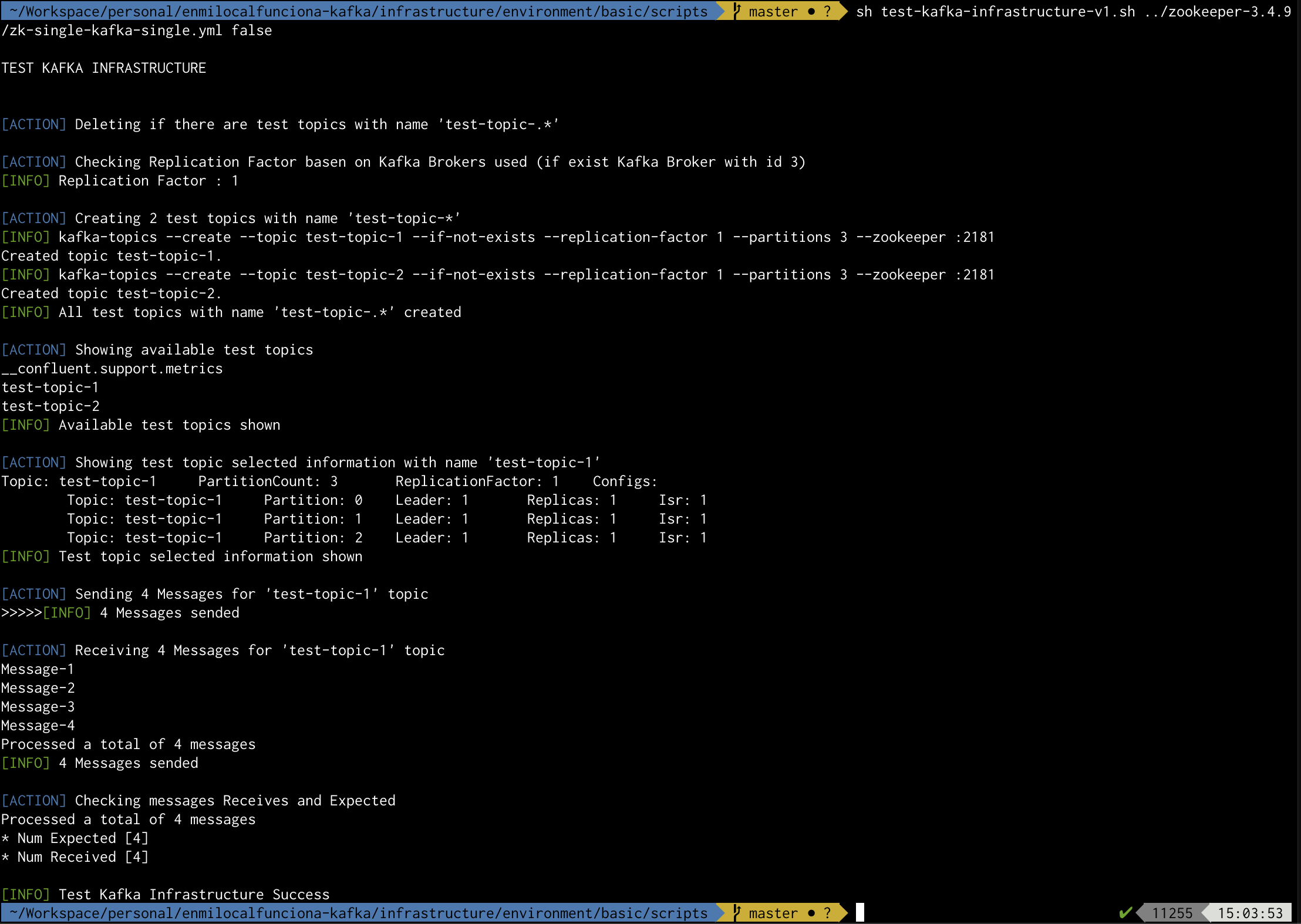The height and width of the screenshot is (924, 1301).
Task: Click the untracked '?' marker in top prompt
Action: point(827,11)
